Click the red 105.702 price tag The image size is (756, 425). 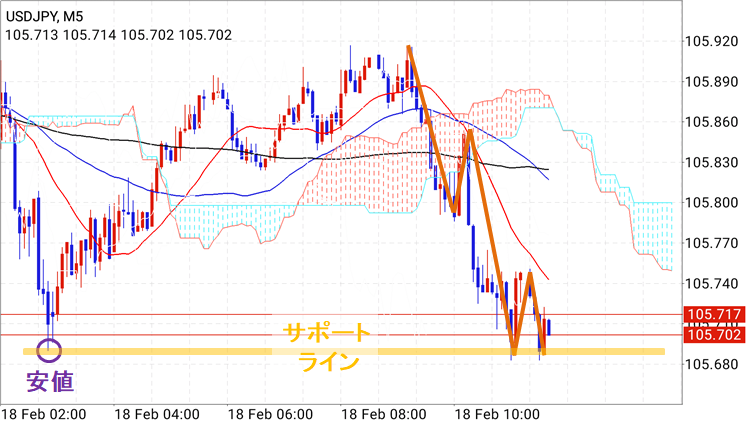[x=714, y=336]
